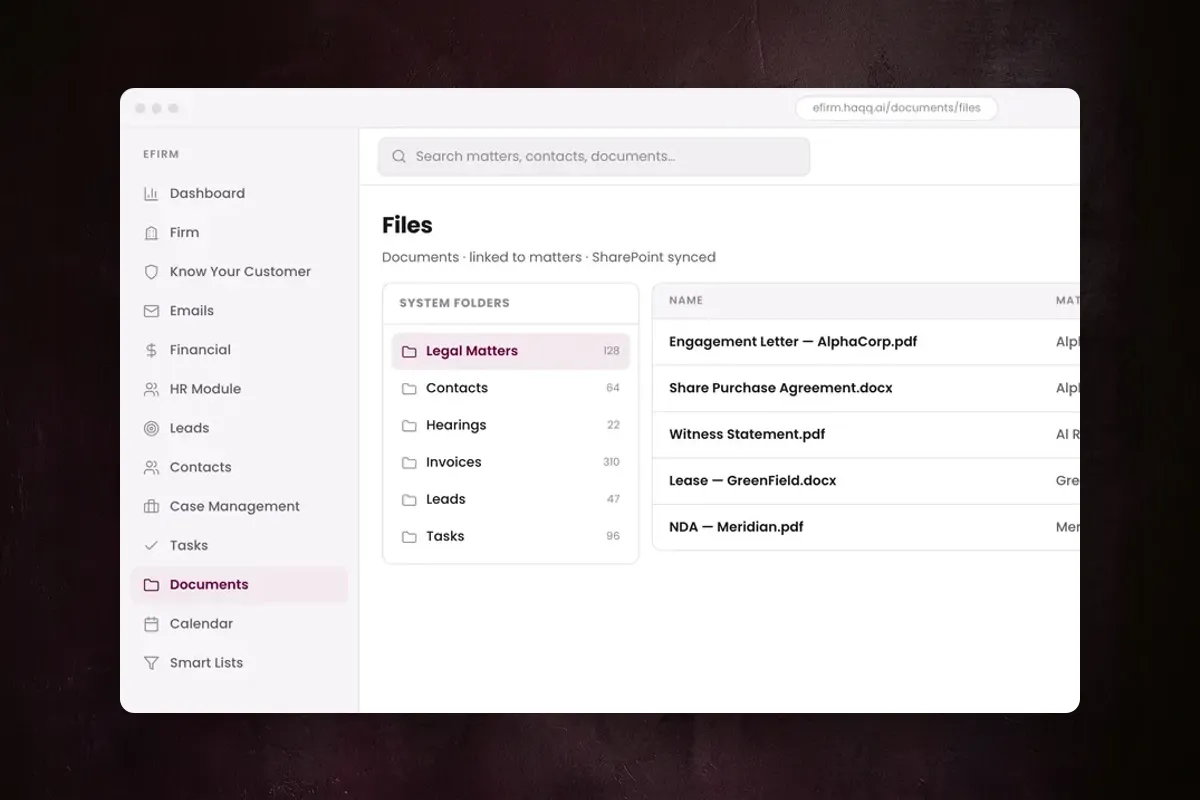The height and width of the screenshot is (800, 1200).
Task: Click the EFIRM label in sidebar
Action: tap(161, 155)
